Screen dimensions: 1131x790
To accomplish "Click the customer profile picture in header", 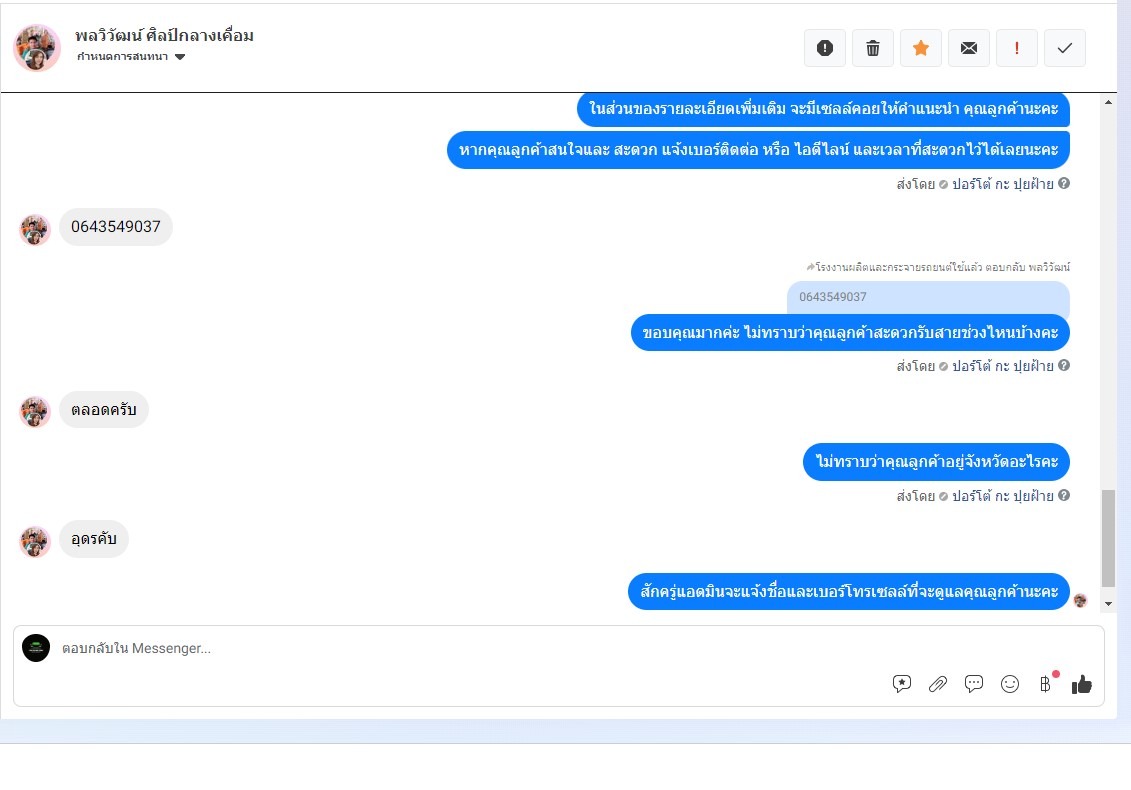I will [x=37, y=48].
